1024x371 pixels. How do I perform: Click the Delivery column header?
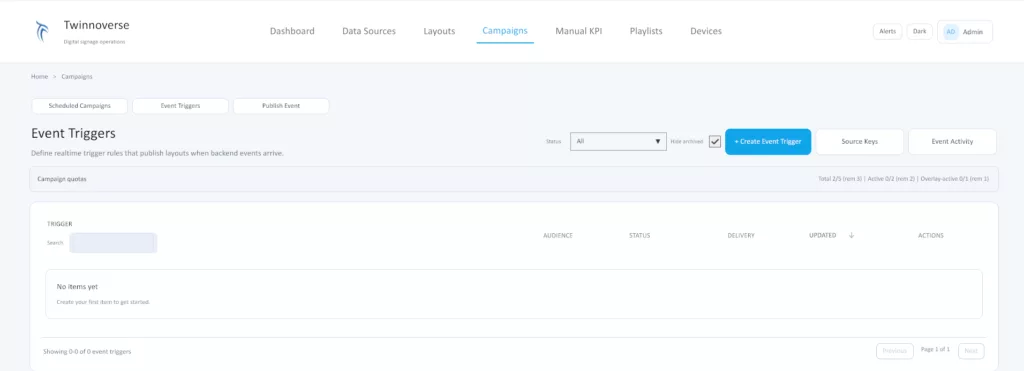tap(741, 235)
